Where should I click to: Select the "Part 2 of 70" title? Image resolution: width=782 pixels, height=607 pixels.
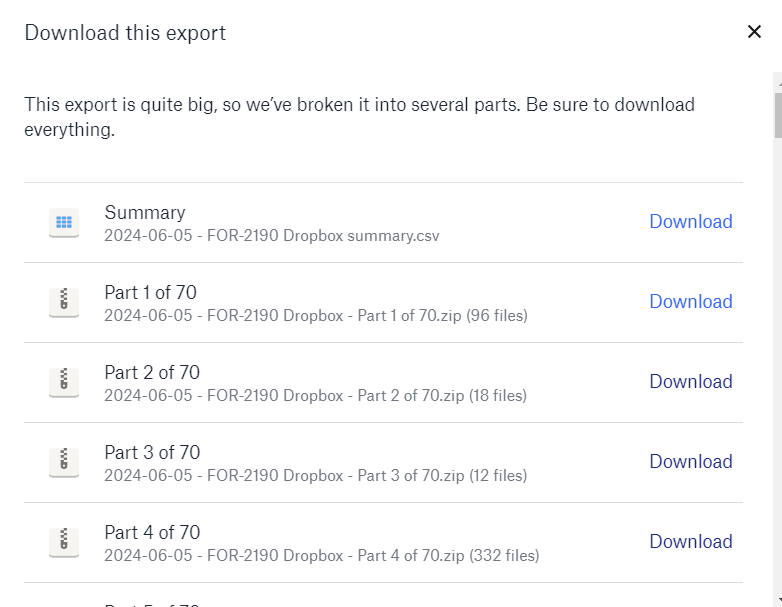pyautogui.click(x=152, y=372)
